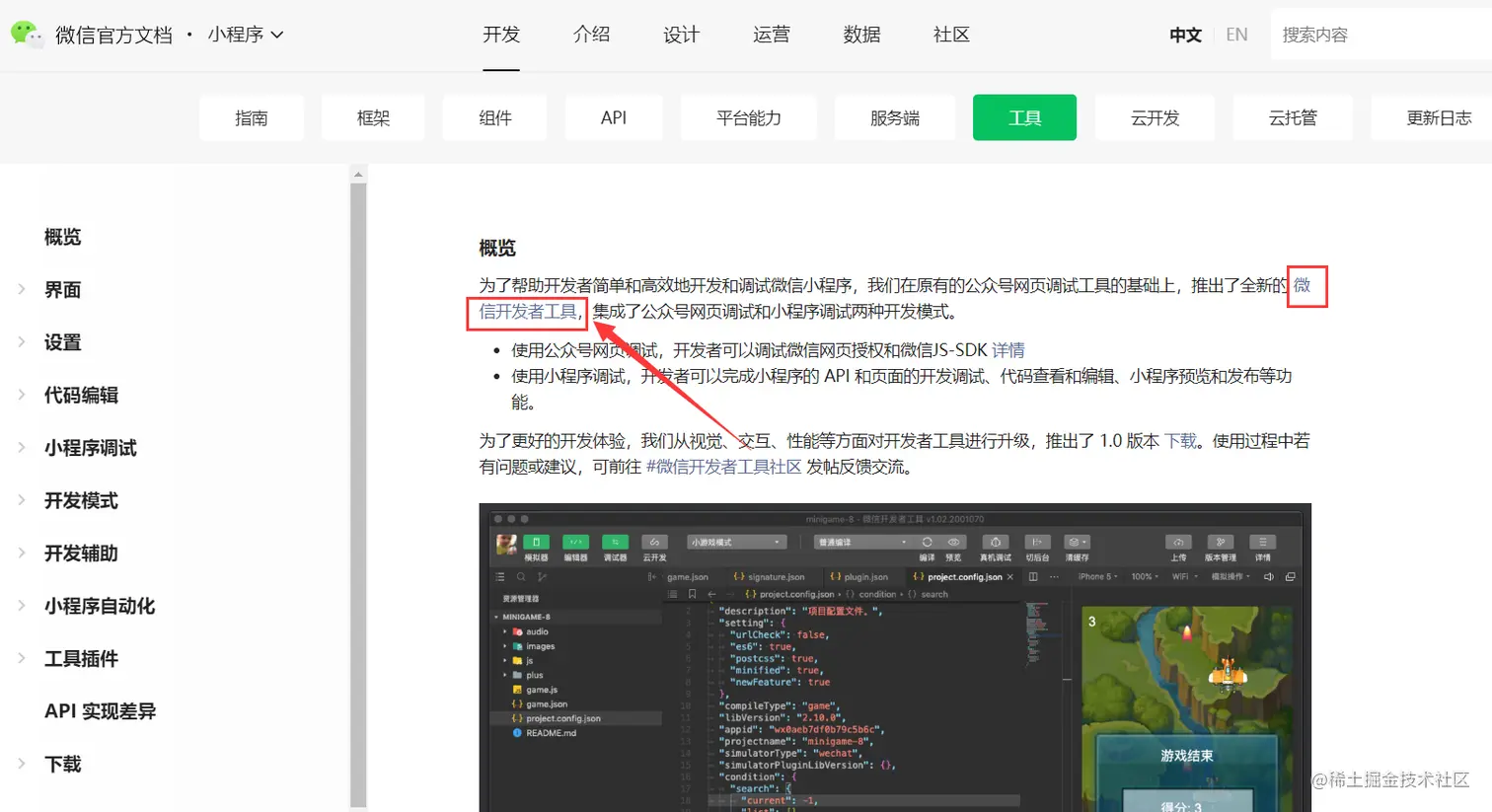Open the 指南 section button
This screenshot has width=1492, height=812.
[x=252, y=117]
